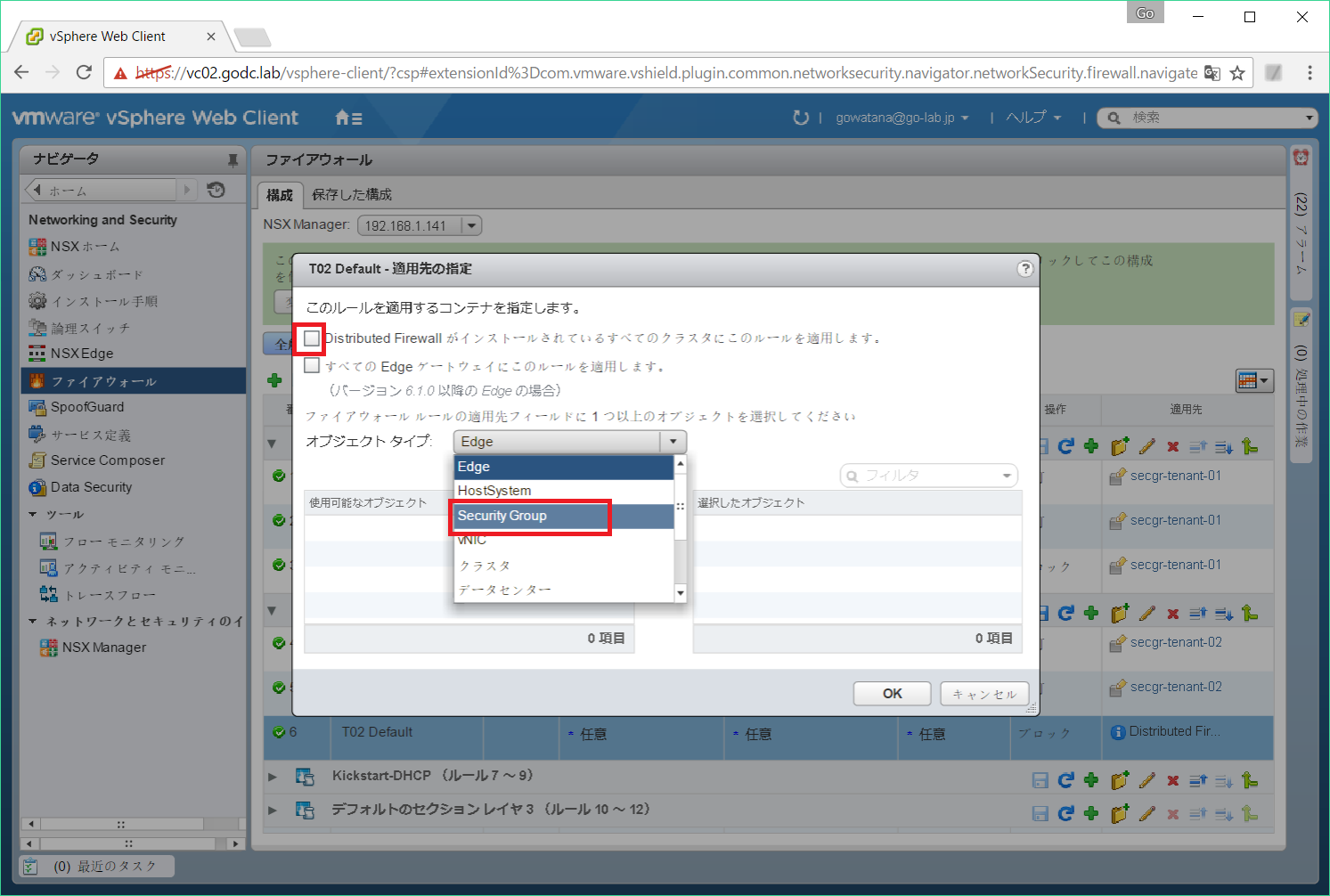Check the すべての Edge ゲートウェイ checkbox

coord(312,365)
